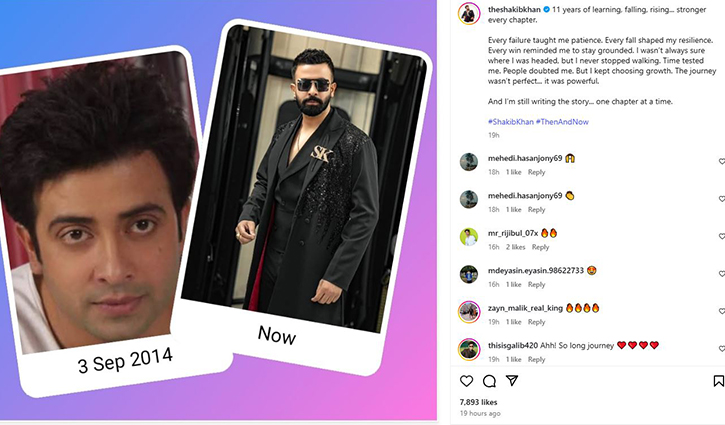
Task: Open zayn_malik_real_king's profile avatar
Action: pyautogui.click(x=468, y=311)
